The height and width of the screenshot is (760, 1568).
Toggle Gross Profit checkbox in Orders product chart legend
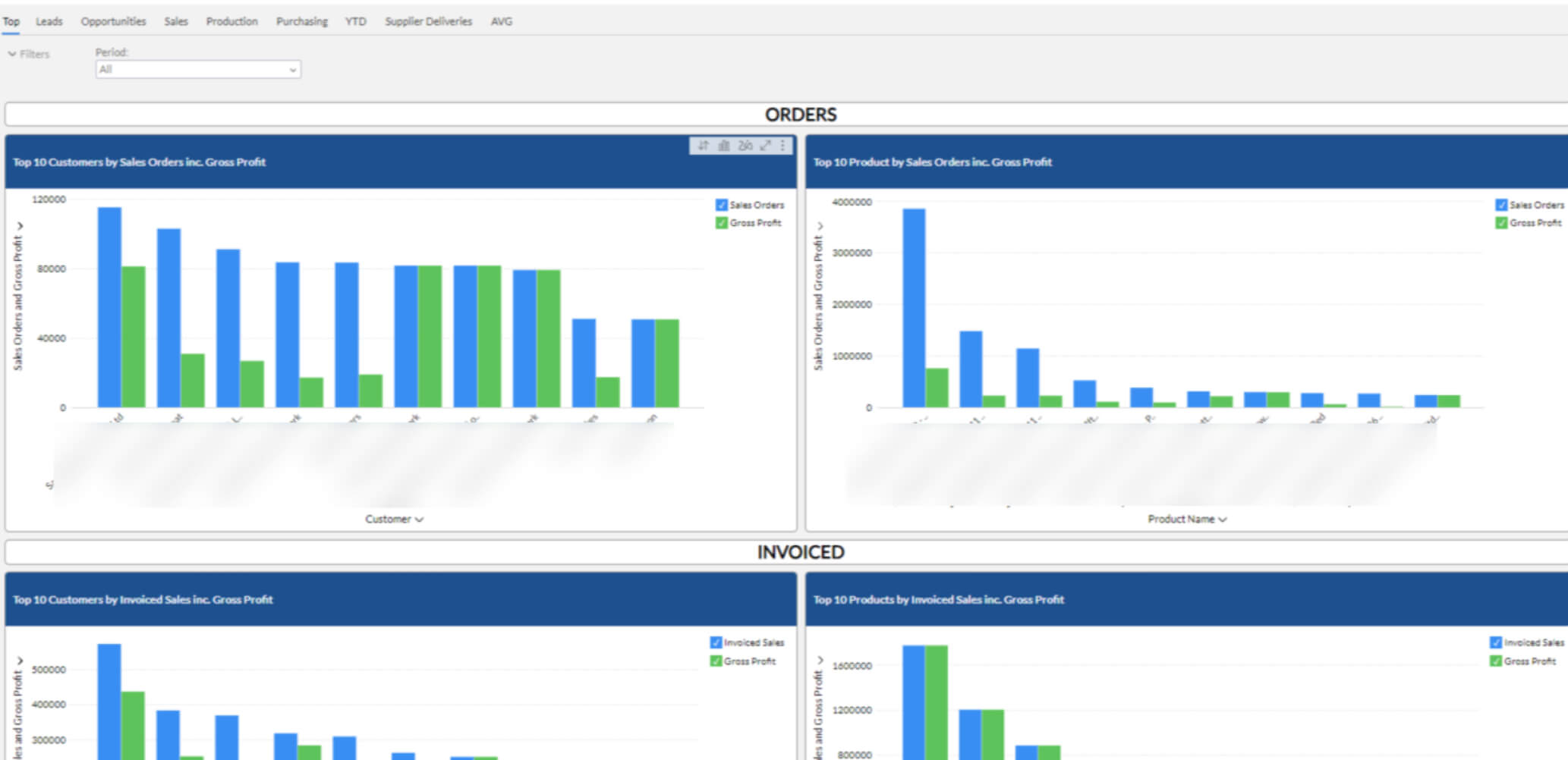click(x=1500, y=223)
